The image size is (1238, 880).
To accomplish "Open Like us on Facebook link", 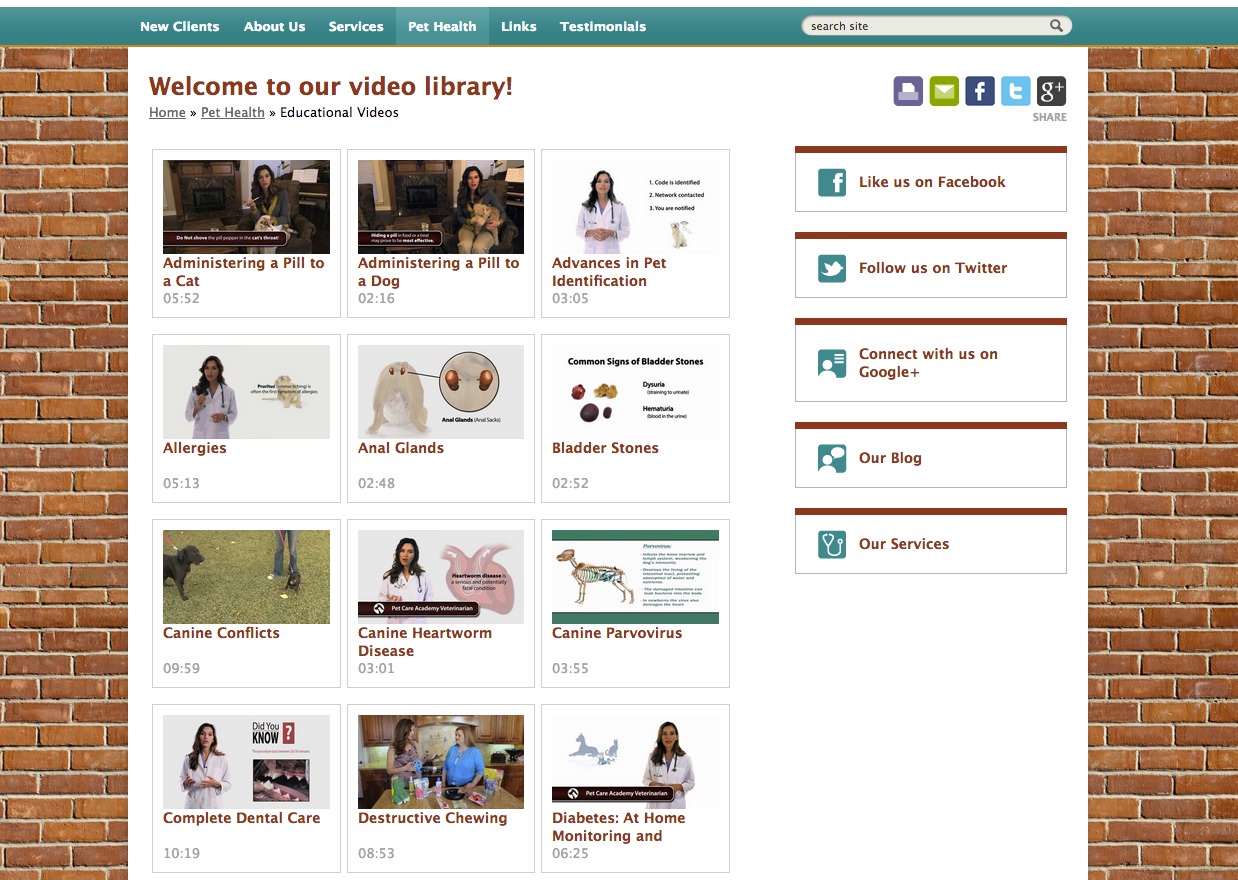I will (x=932, y=182).
